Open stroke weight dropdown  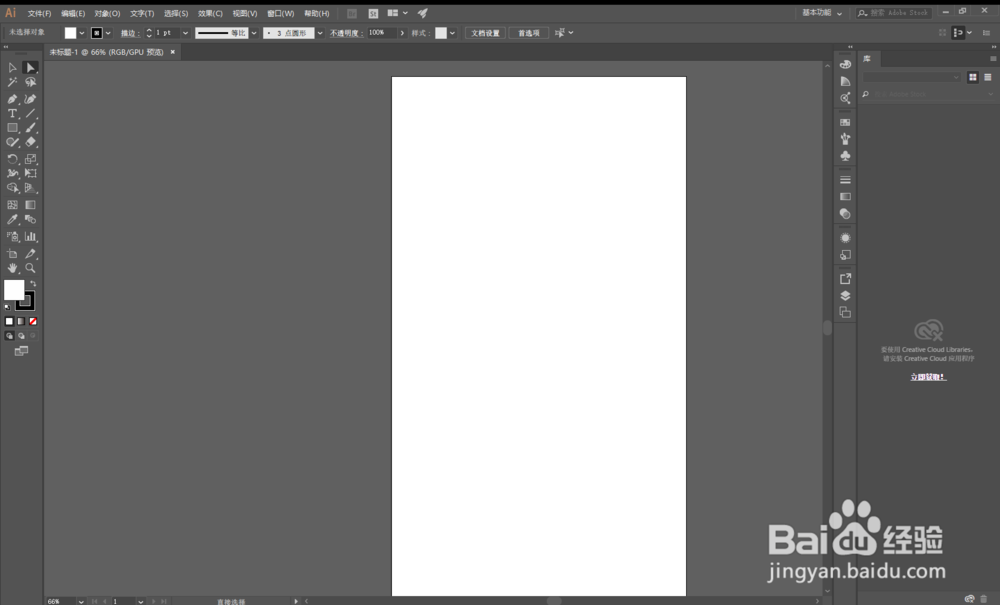coord(186,33)
